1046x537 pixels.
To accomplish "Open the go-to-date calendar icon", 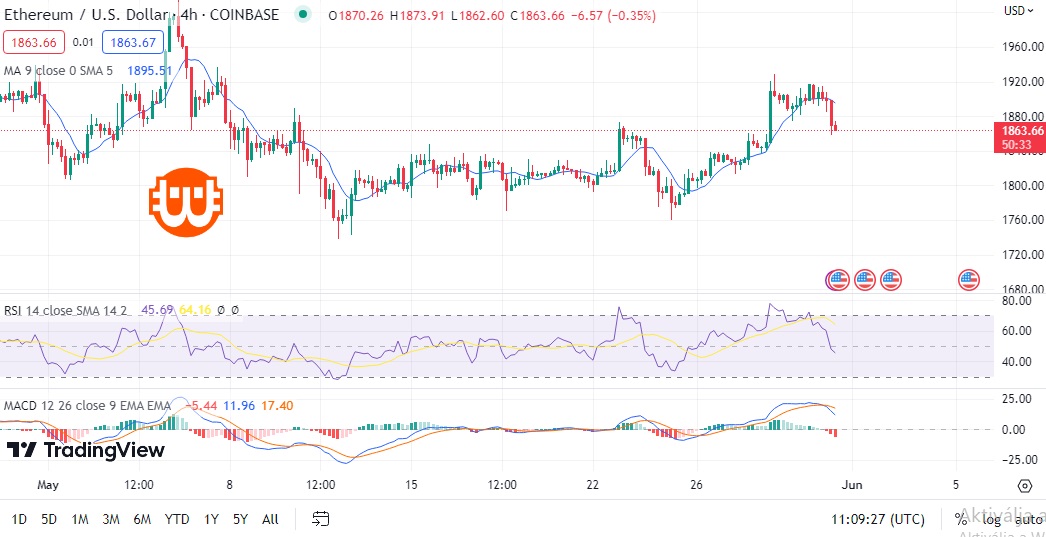I will 321,518.
